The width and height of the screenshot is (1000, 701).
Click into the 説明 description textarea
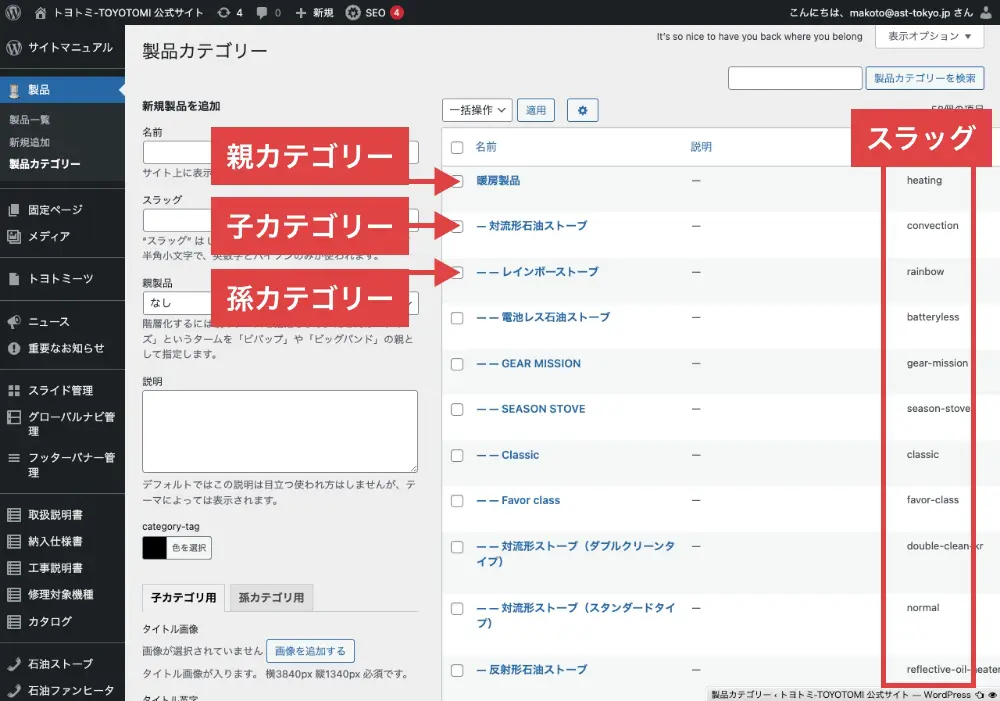point(280,431)
